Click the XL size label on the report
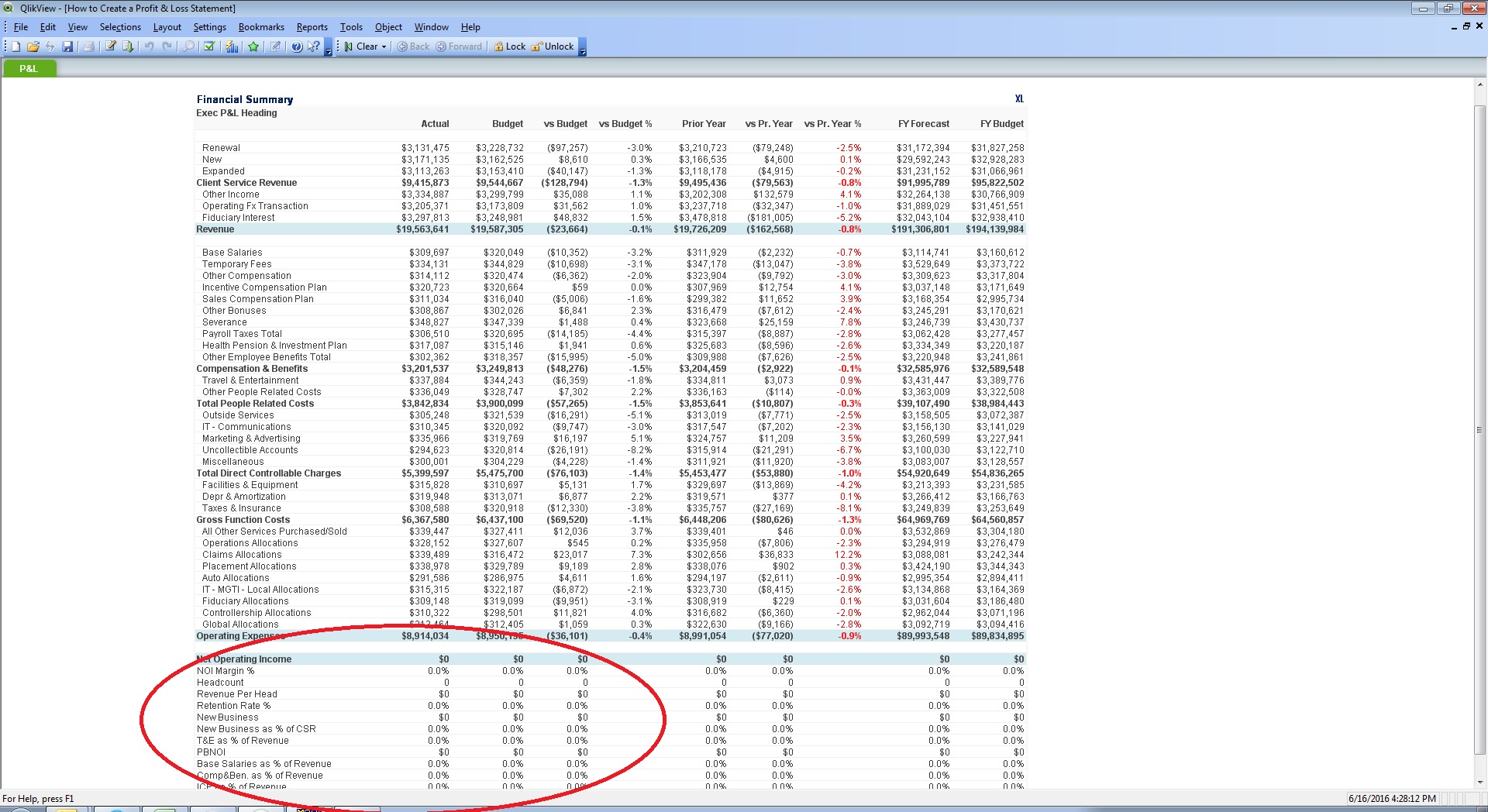The width and height of the screenshot is (1488, 812). 1019,99
